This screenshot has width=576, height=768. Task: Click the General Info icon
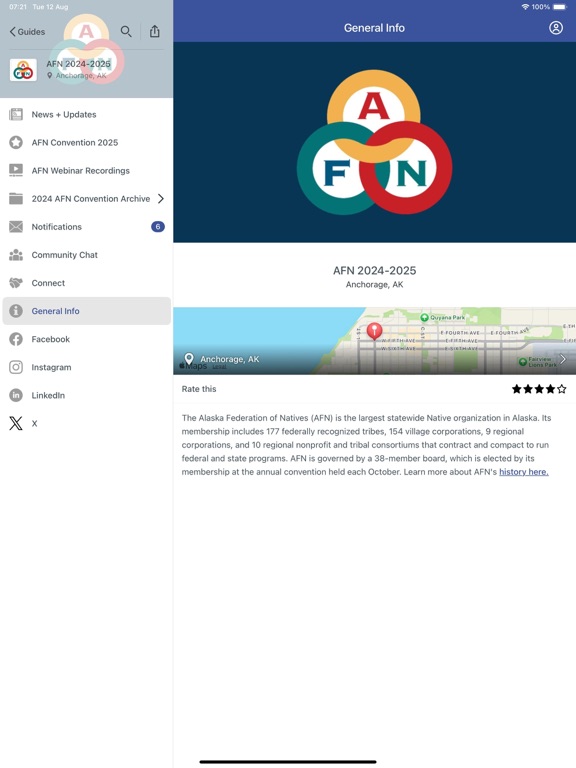[x=16, y=311]
